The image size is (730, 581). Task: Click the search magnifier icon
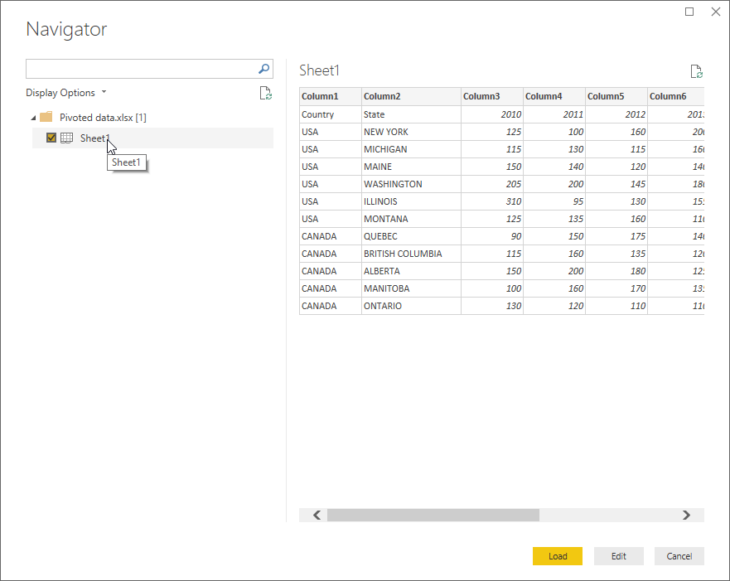[x=264, y=69]
